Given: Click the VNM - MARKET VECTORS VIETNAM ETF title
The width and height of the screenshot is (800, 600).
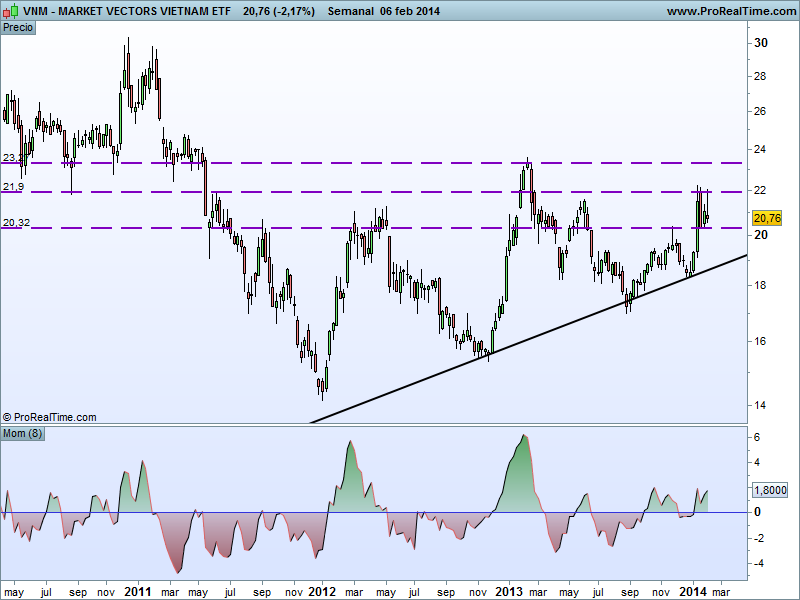Looking at the screenshot, I should click(x=126, y=11).
